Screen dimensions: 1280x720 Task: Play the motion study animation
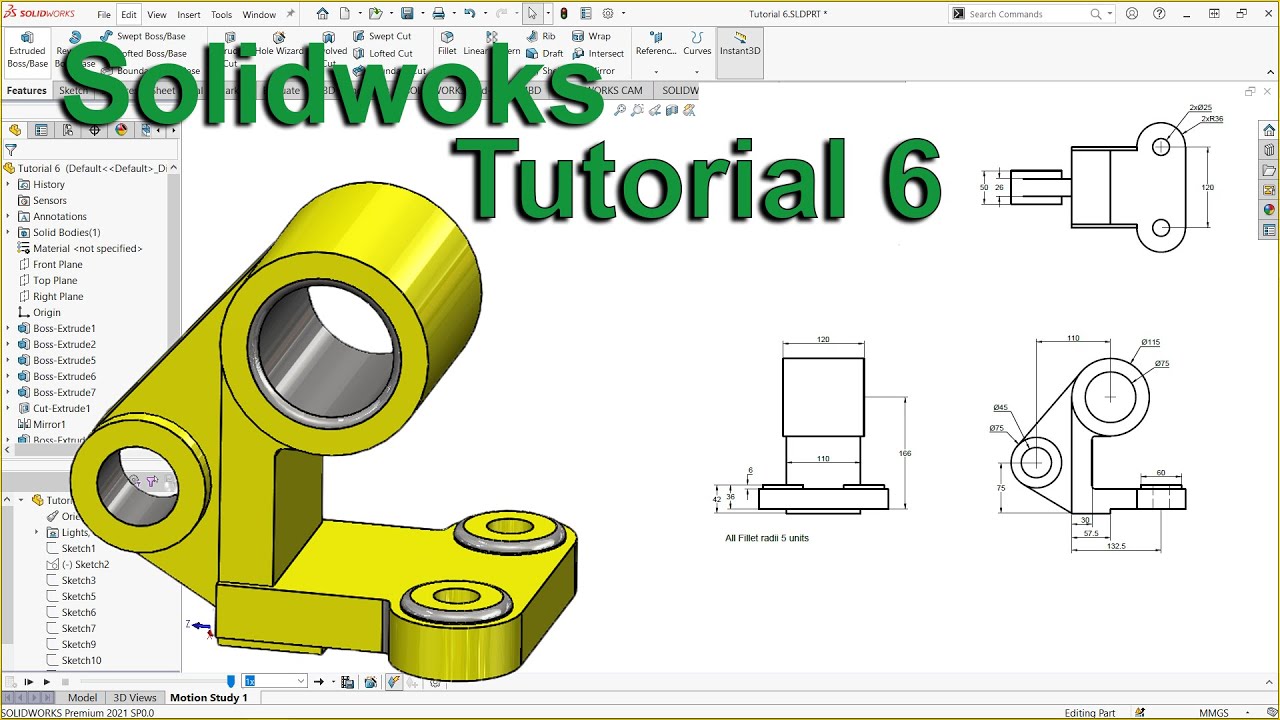coord(46,682)
